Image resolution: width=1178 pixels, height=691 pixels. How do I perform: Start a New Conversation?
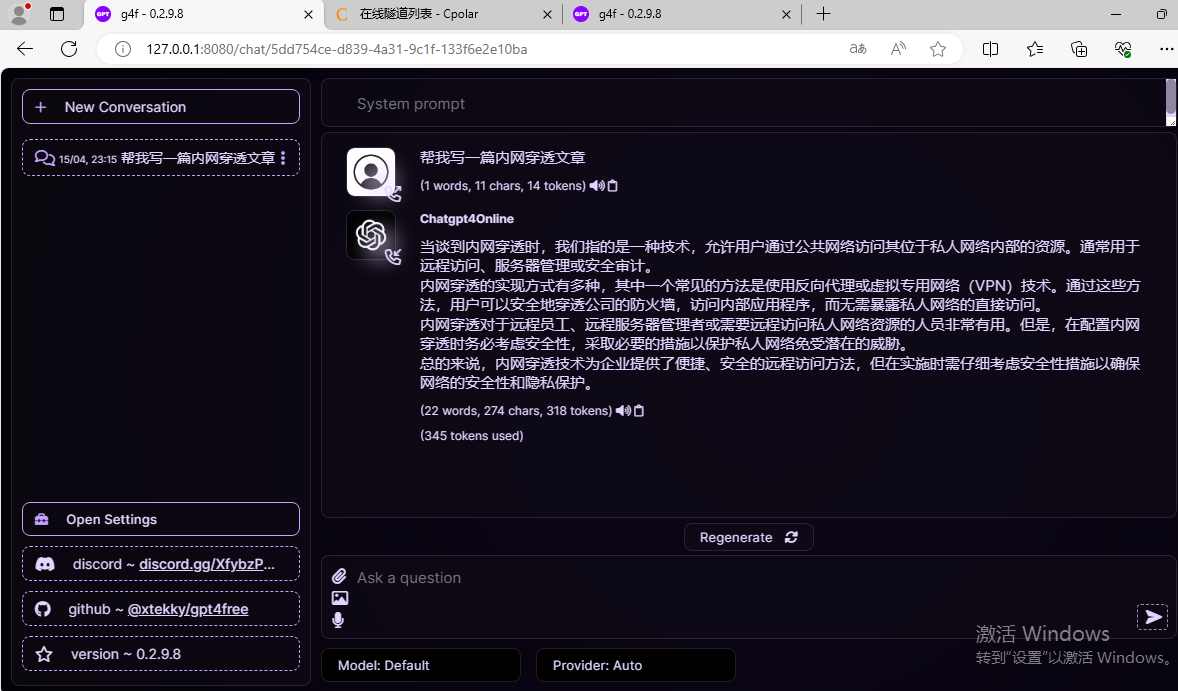[160, 106]
